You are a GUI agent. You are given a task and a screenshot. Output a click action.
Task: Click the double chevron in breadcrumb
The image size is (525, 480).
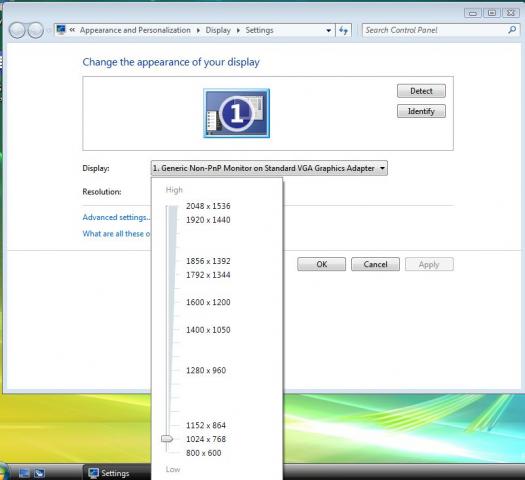click(x=72, y=30)
